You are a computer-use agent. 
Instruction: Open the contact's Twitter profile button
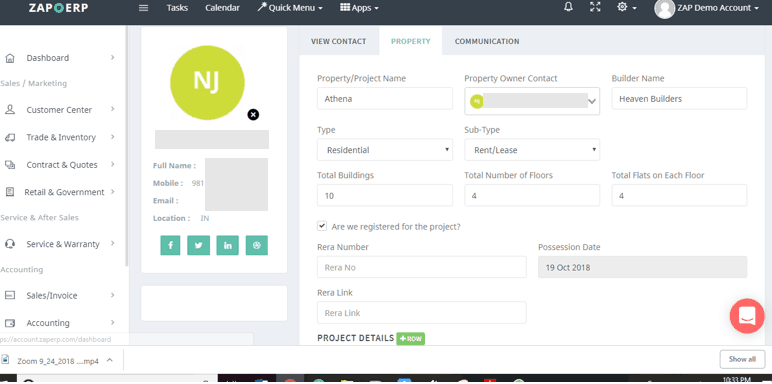[x=198, y=245]
